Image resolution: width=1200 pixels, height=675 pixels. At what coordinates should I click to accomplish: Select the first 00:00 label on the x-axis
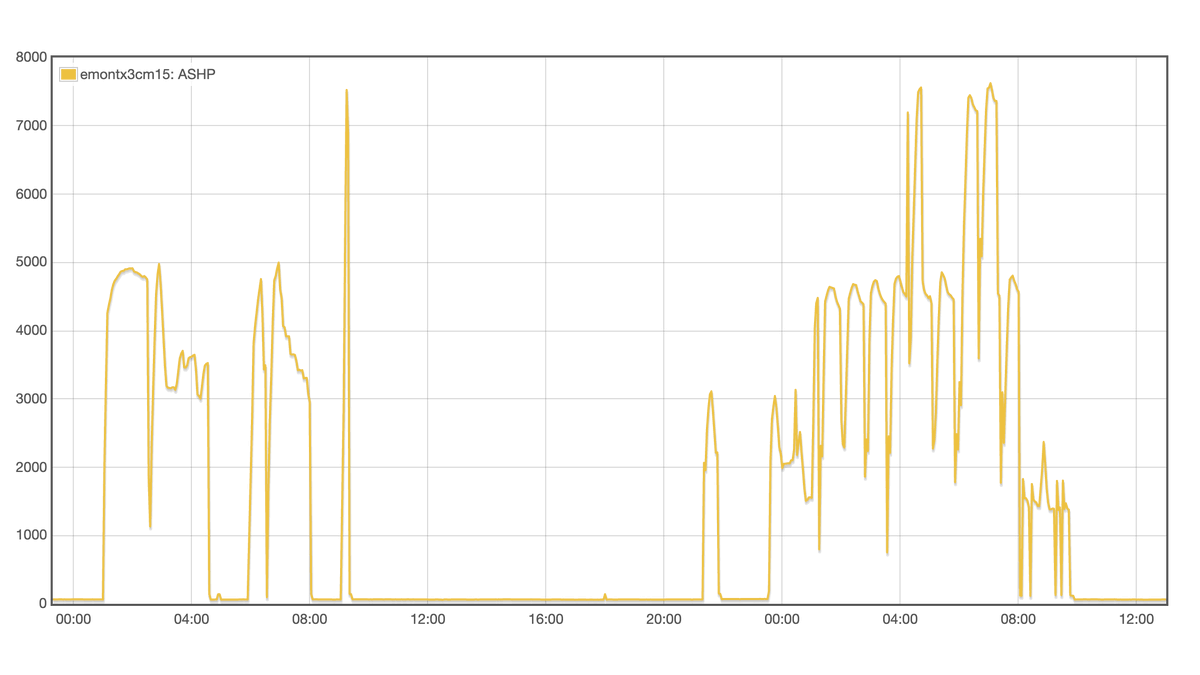(74, 619)
